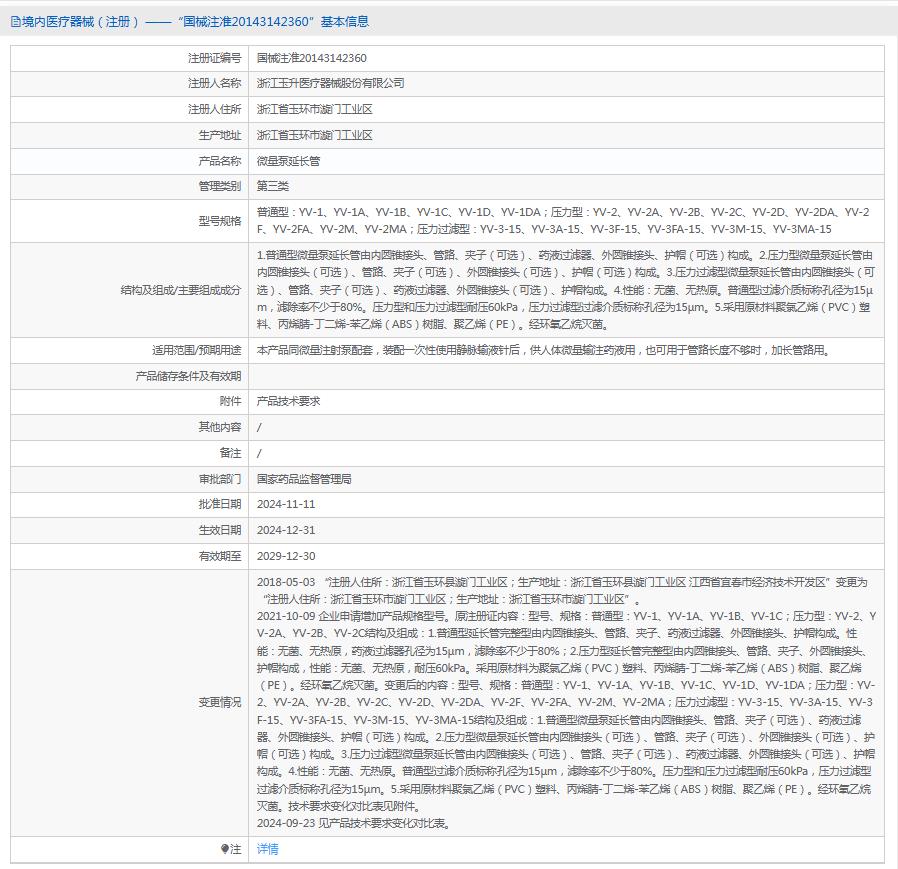Viewport: 898px width, 869px height.
Task: Click the 产品储存条件及有效期 label
Action: click(x=188, y=376)
